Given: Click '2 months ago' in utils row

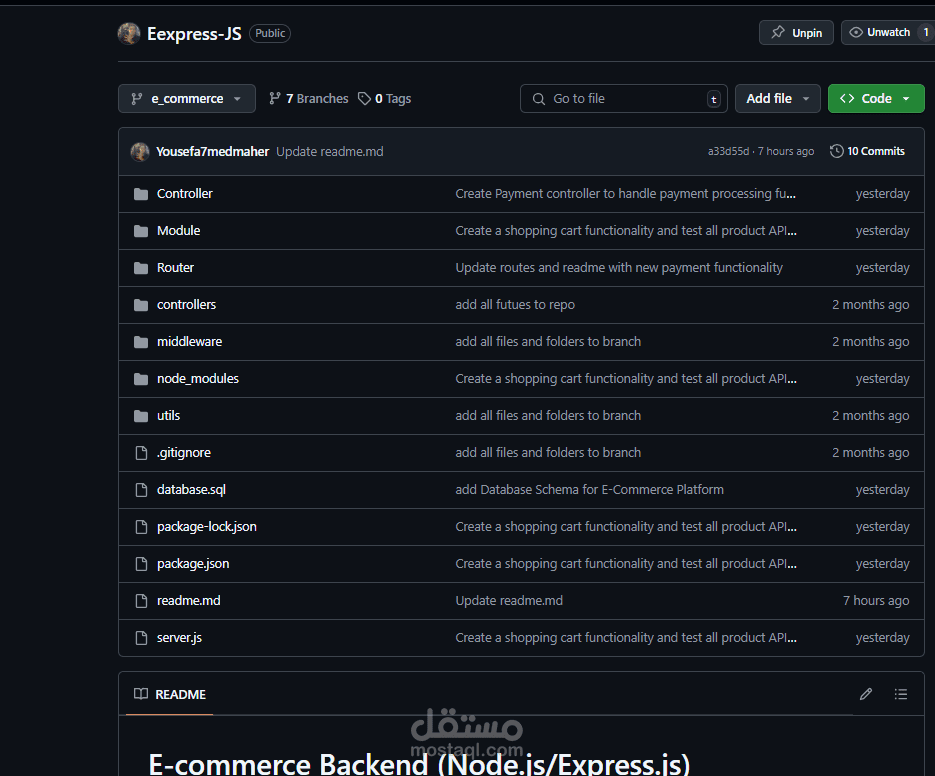Looking at the screenshot, I should click(871, 416).
